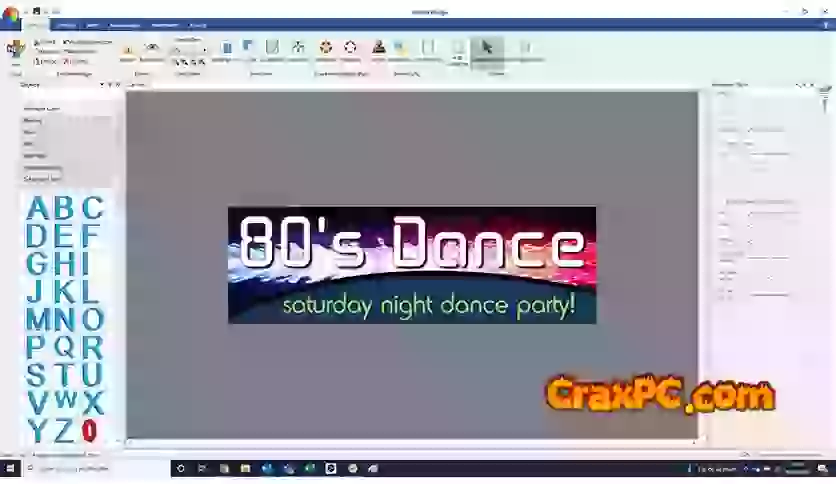The width and height of the screenshot is (836, 484).
Task: Select the letter K thumbnail
Action: (65, 291)
